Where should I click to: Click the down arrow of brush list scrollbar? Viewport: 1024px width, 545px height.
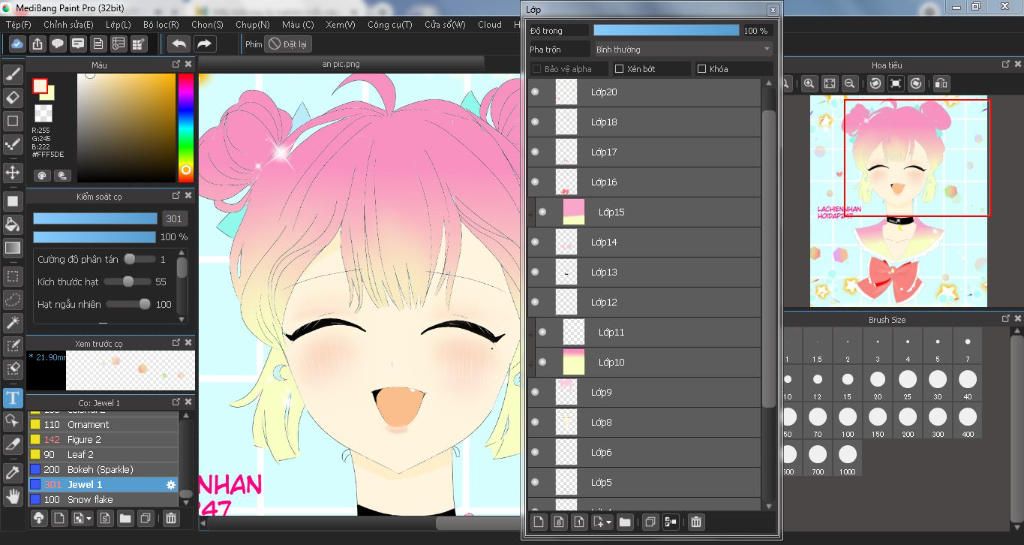tap(186, 503)
